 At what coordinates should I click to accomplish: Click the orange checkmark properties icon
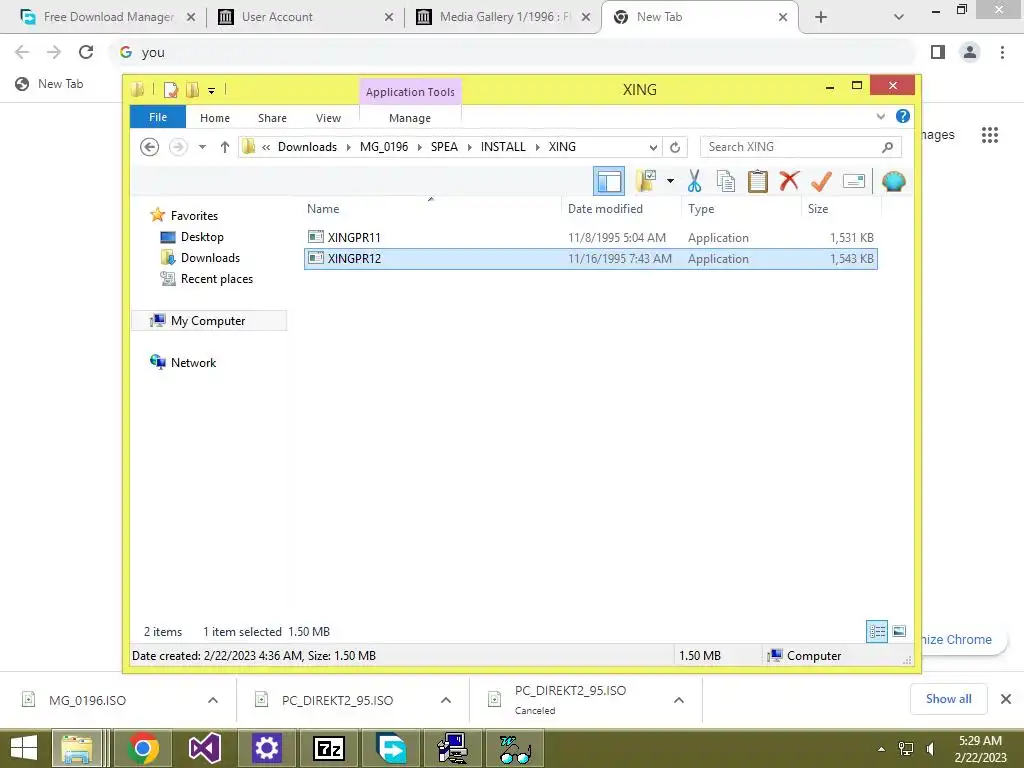tap(821, 181)
